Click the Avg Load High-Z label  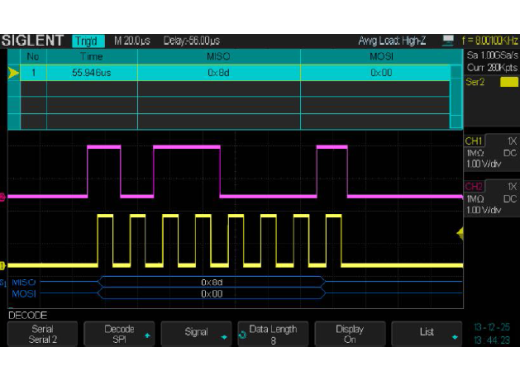click(x=392, y=41)
